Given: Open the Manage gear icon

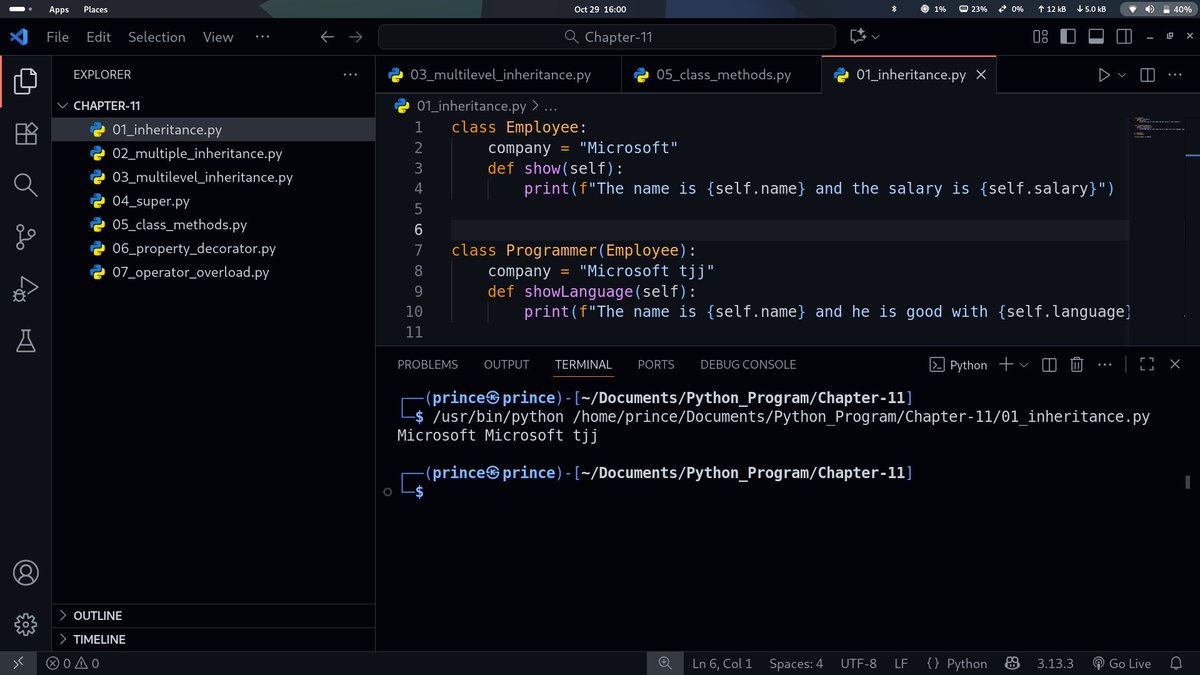Looking at the screenshot, I should point(26,624).
